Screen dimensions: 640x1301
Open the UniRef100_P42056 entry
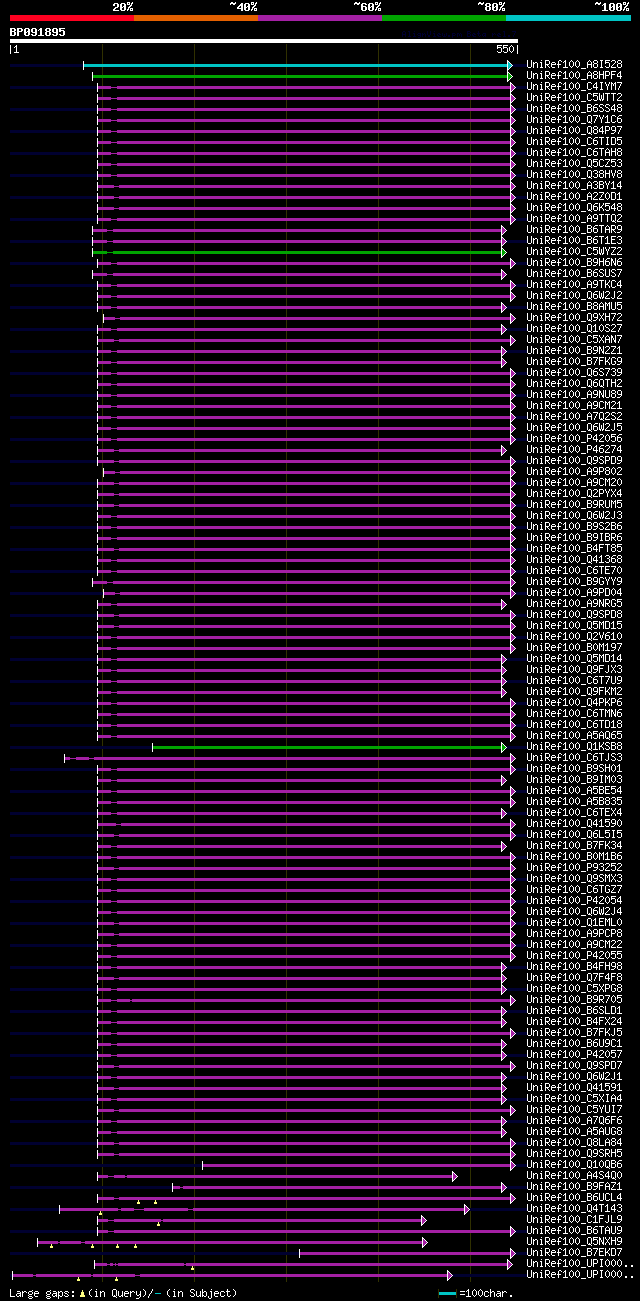[x=574, y=439]
